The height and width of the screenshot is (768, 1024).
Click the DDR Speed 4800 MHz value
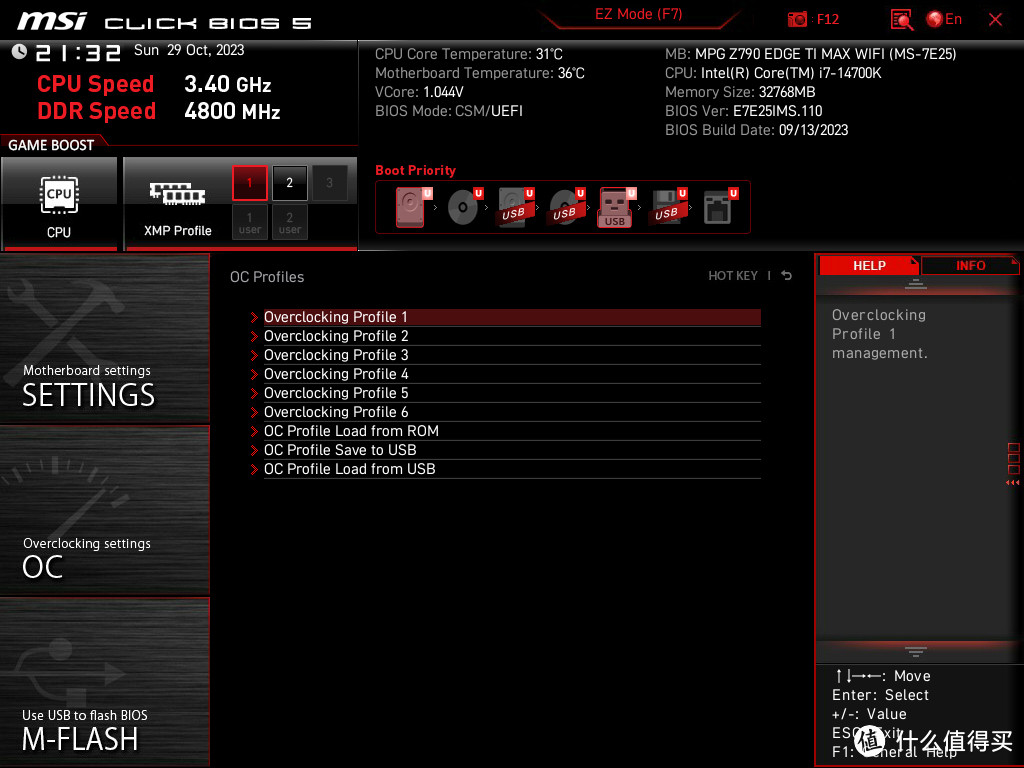[232, 111]
